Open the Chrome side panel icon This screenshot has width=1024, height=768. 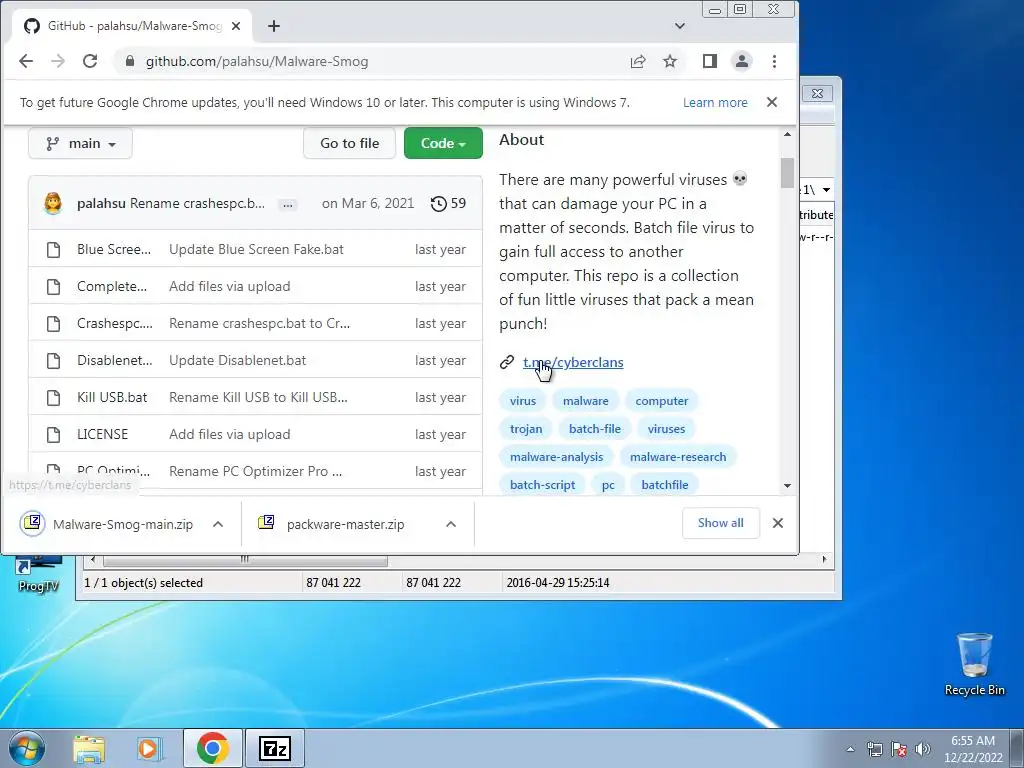tap(710, 61)
